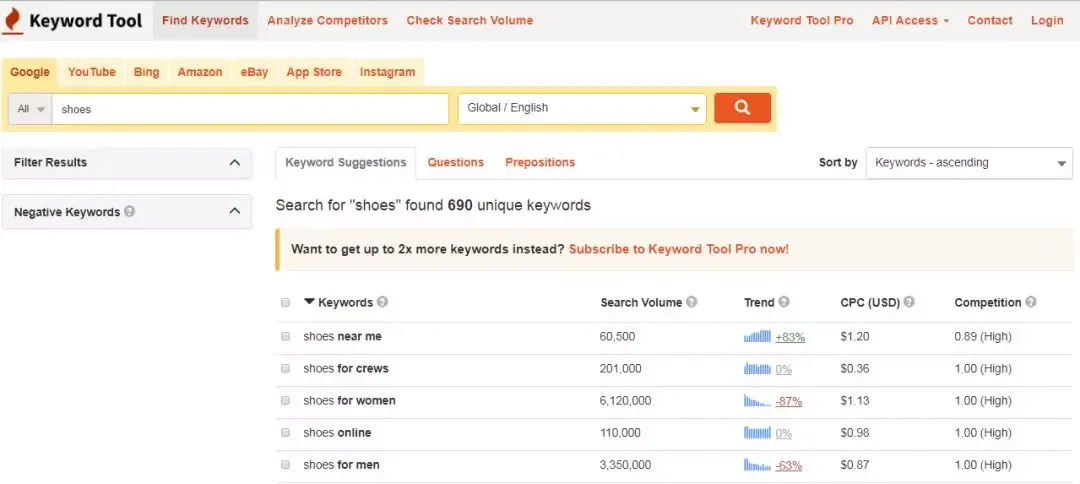Image resolution: width=1080 pixels, height=484 pixels.
Task: Click the help icon beside Negative Keywords
Action: [x=129, y=211]
